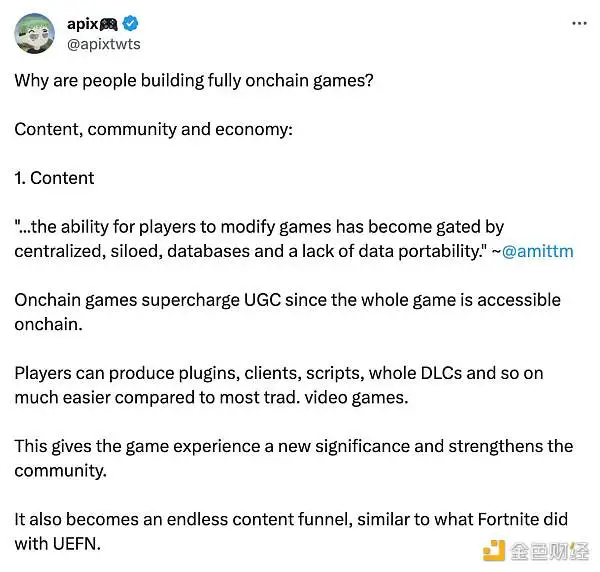Open the apix display name
The height and width of the screenshot is (572, 600).
(83, 24)
